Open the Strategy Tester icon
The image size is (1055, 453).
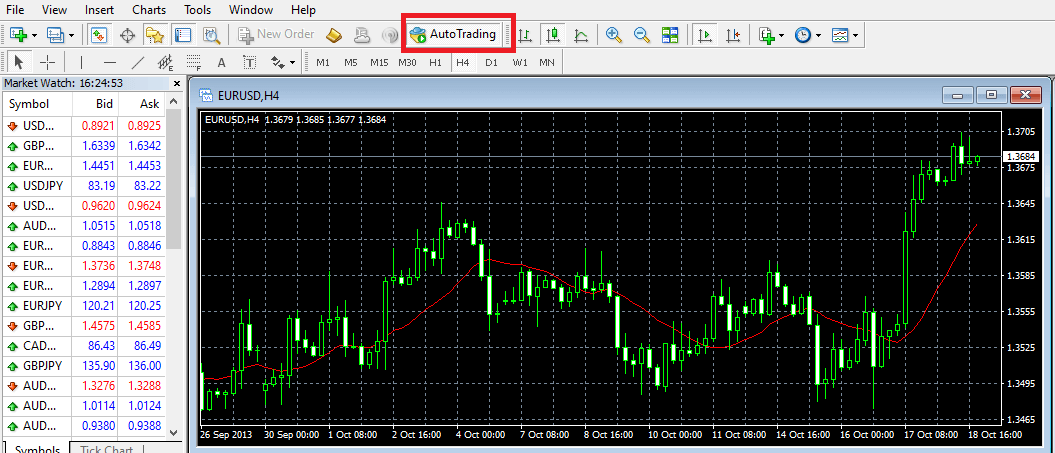pos(211,34)
